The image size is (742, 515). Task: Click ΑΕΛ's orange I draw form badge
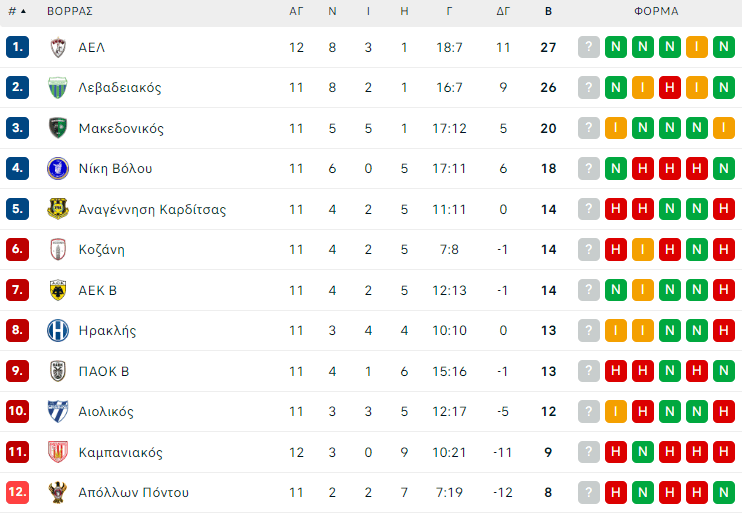[697, 47]
